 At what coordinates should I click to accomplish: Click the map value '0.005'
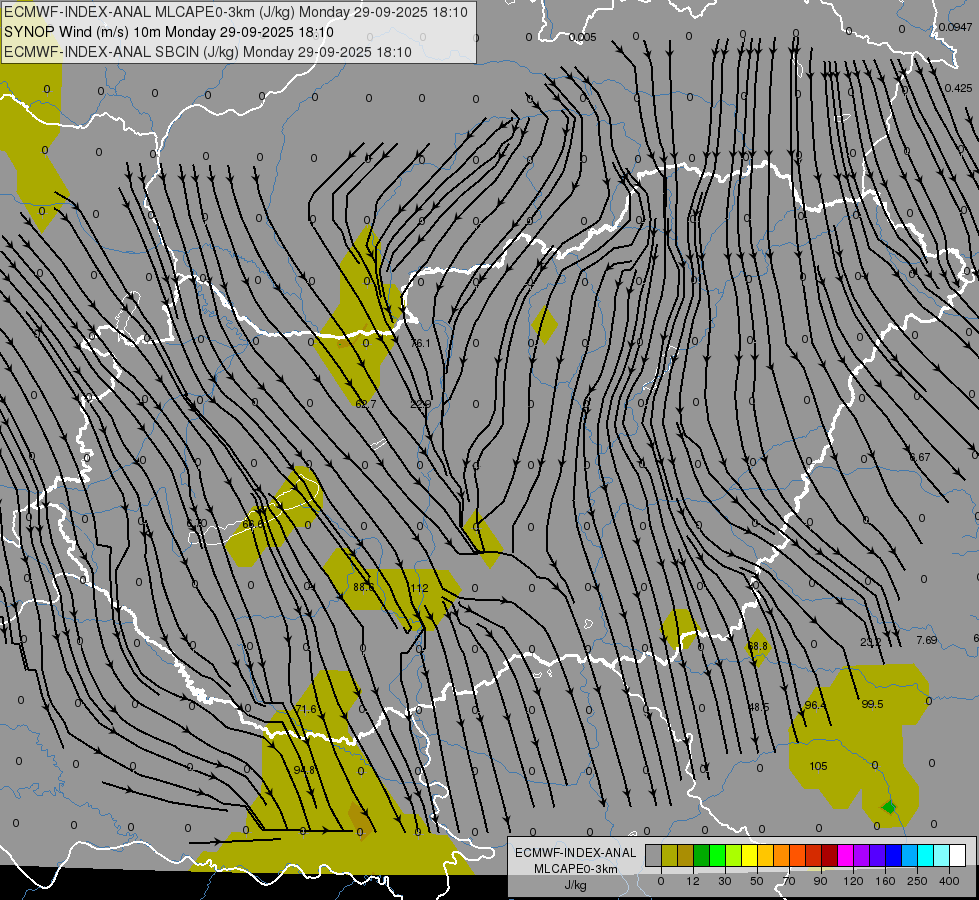coord(583,37)
